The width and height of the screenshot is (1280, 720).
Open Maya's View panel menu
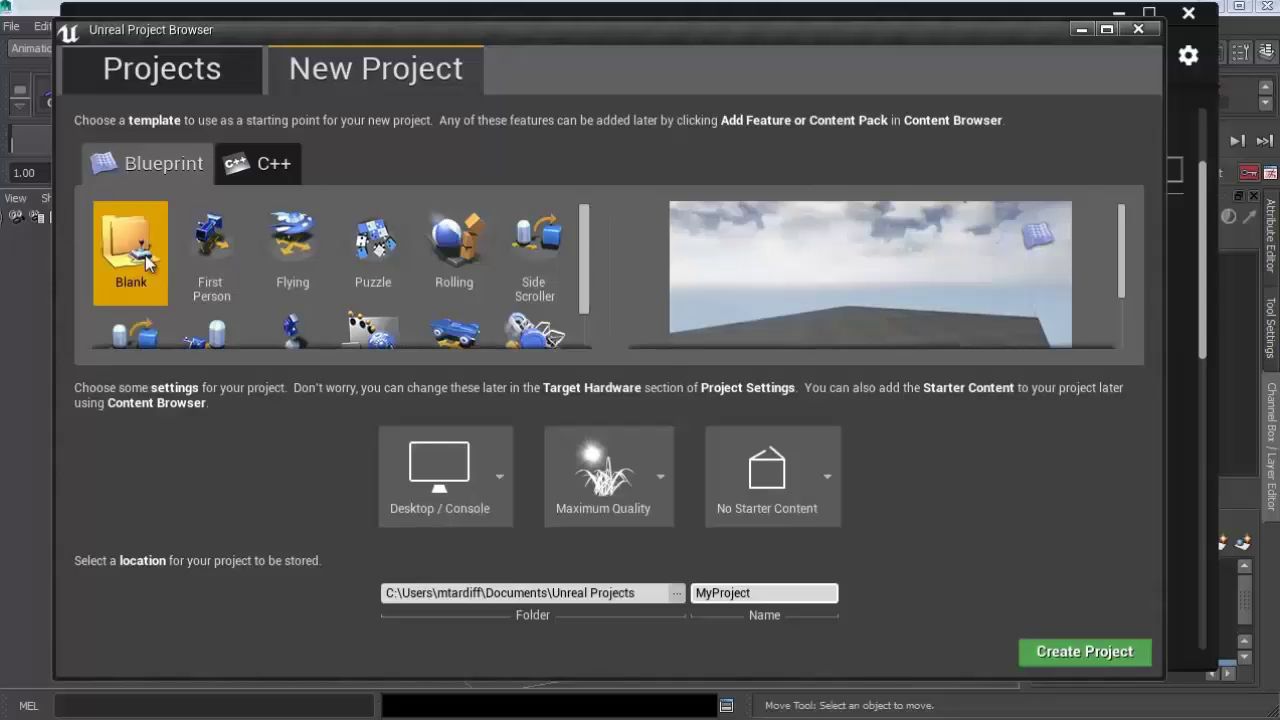(15, 198)
